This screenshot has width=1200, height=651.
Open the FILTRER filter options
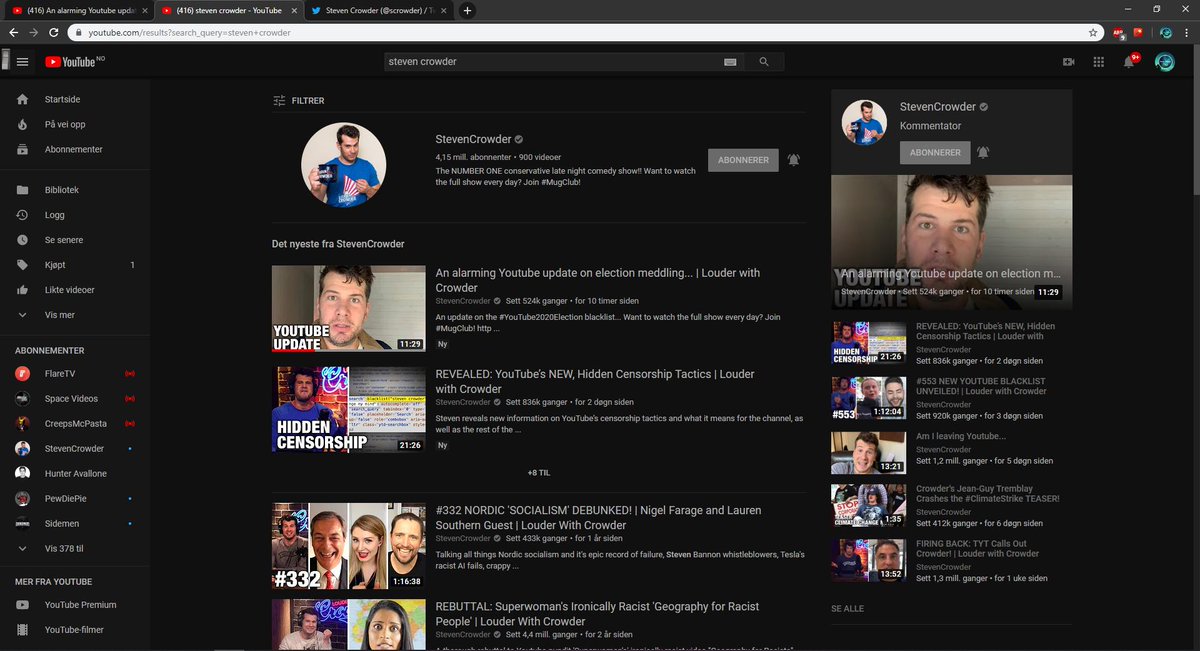pos(298,101)
